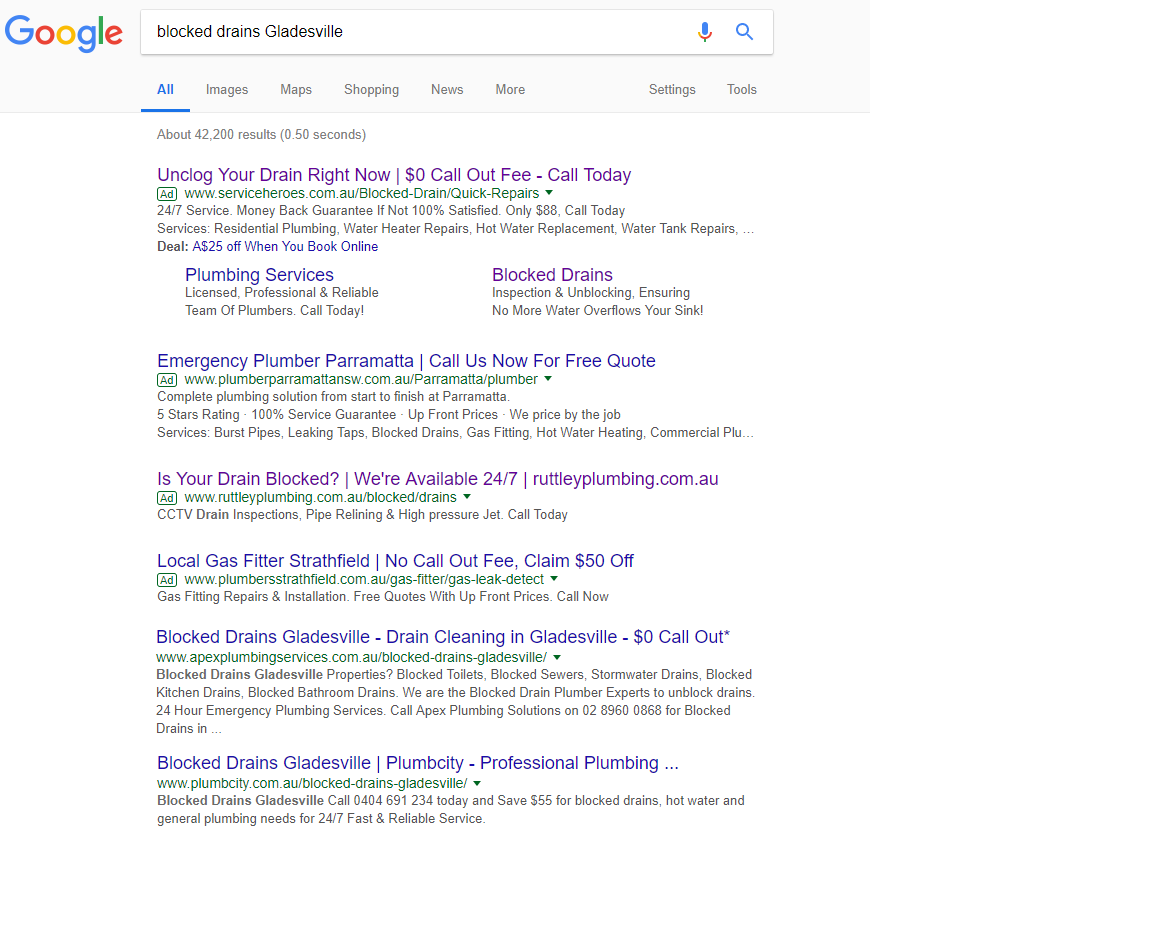Open the 'A$25 off When You Book Online' deal
The height and width of the screenshot is (938, 1156).
click(x=285, y=246)
